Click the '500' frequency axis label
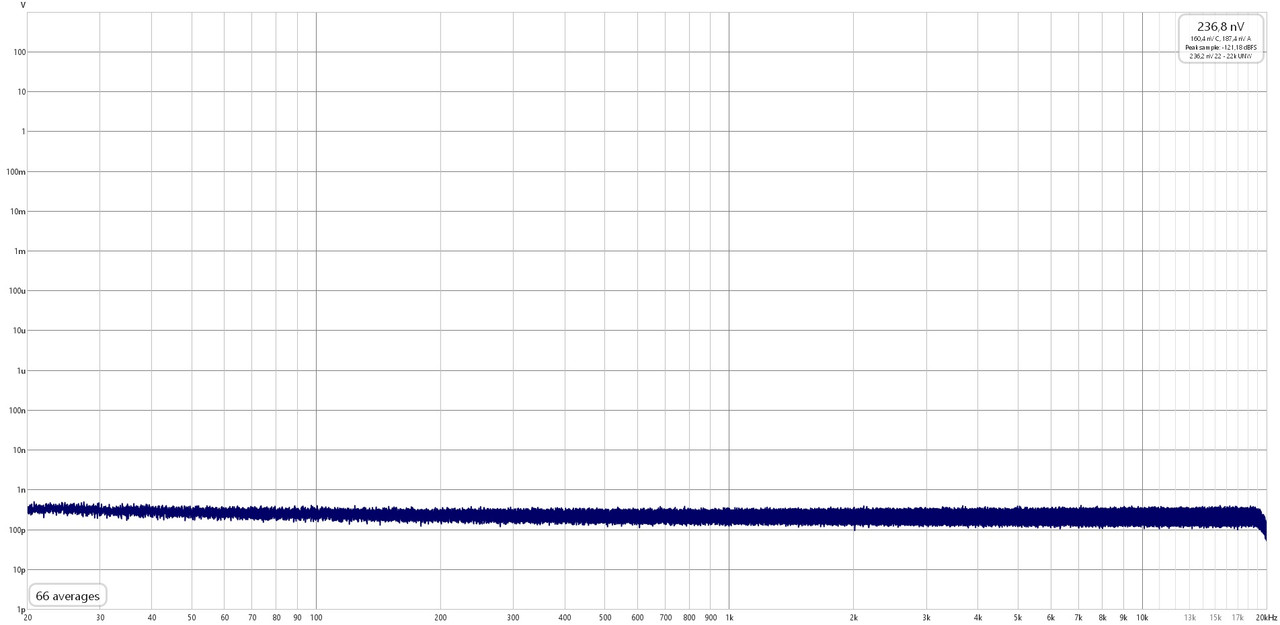Image resolution: width=1280 pixels, height=625 pixels. (x=605, y=618)
